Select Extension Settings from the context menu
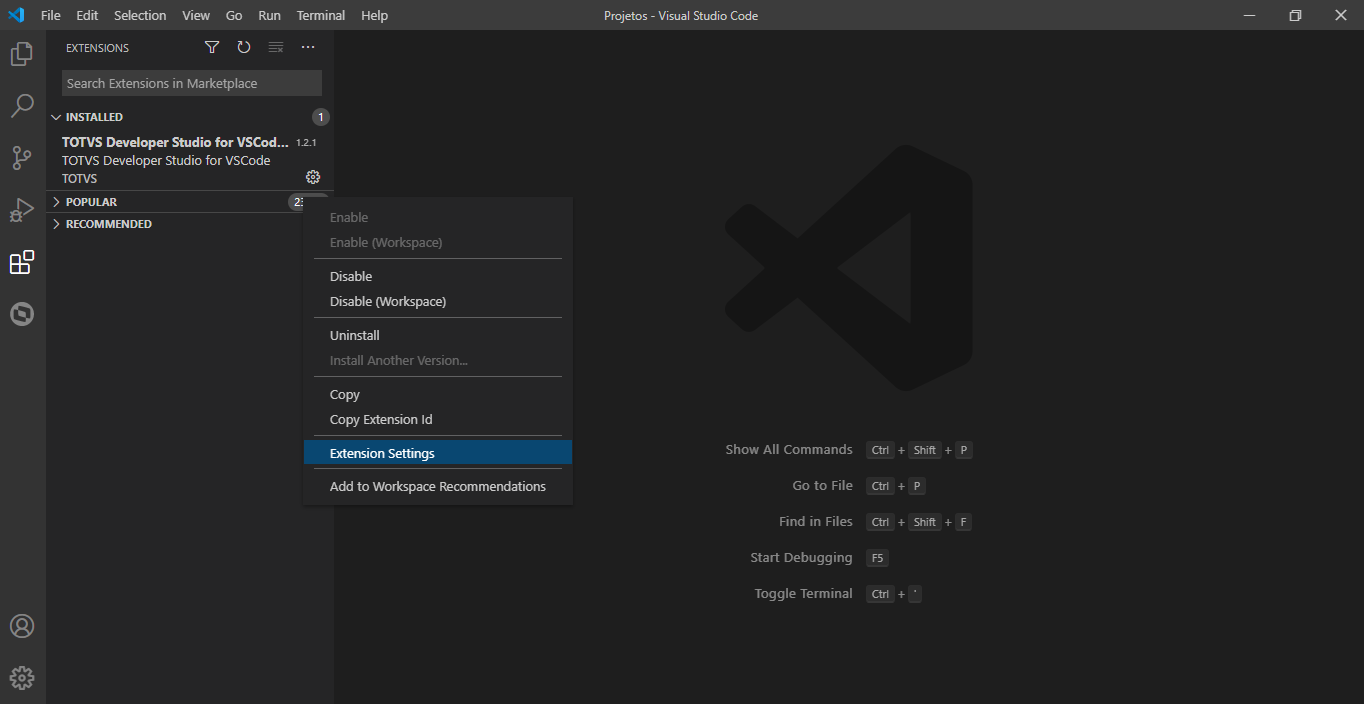1364x704 pixels. [x=382, y=453]
